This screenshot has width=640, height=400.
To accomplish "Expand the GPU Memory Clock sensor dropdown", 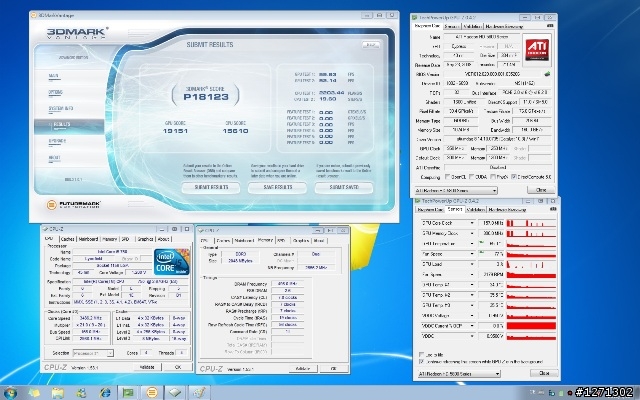I will pyautogui.click(x=472, y=233).
